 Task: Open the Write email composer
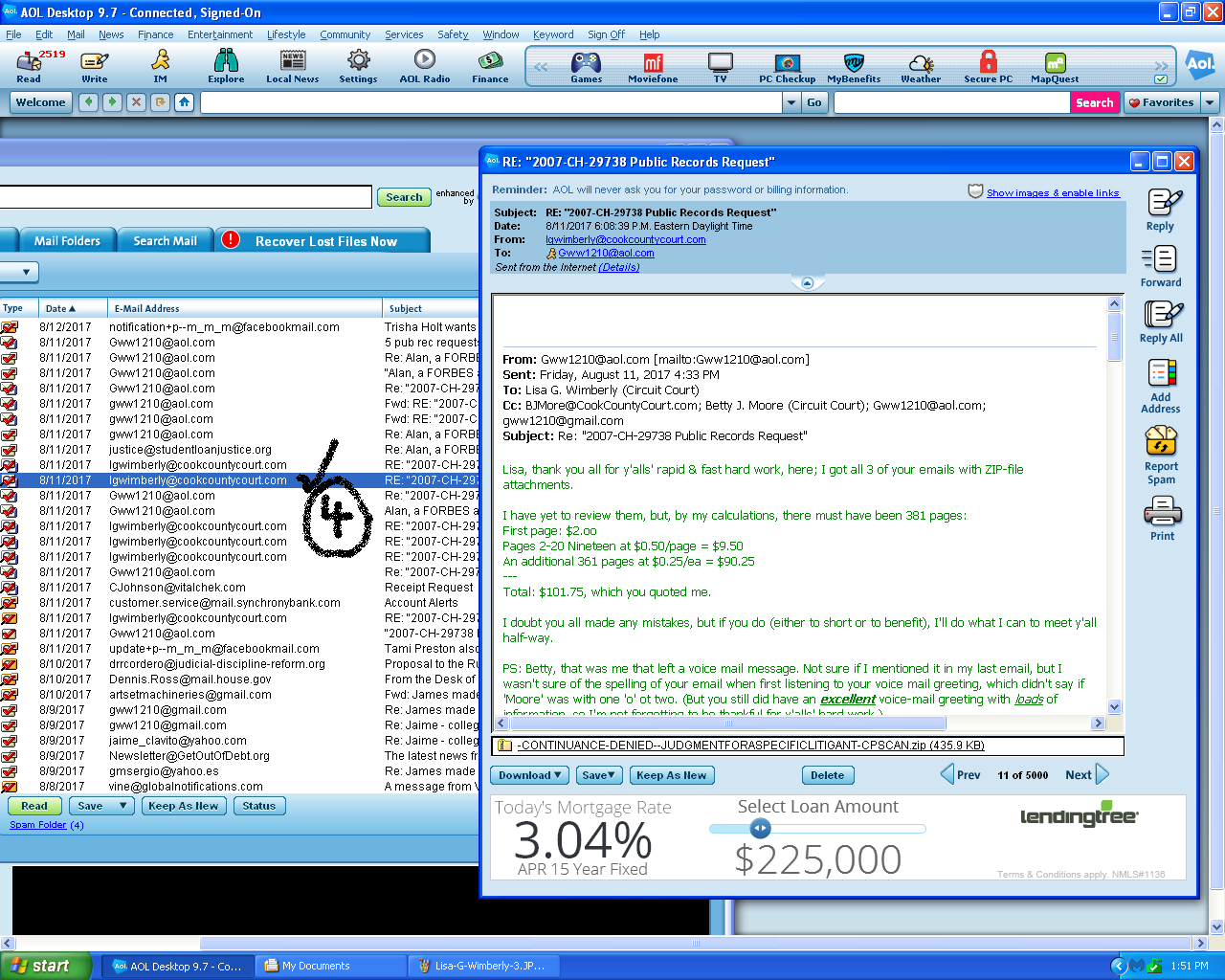[x=94, y=65]
